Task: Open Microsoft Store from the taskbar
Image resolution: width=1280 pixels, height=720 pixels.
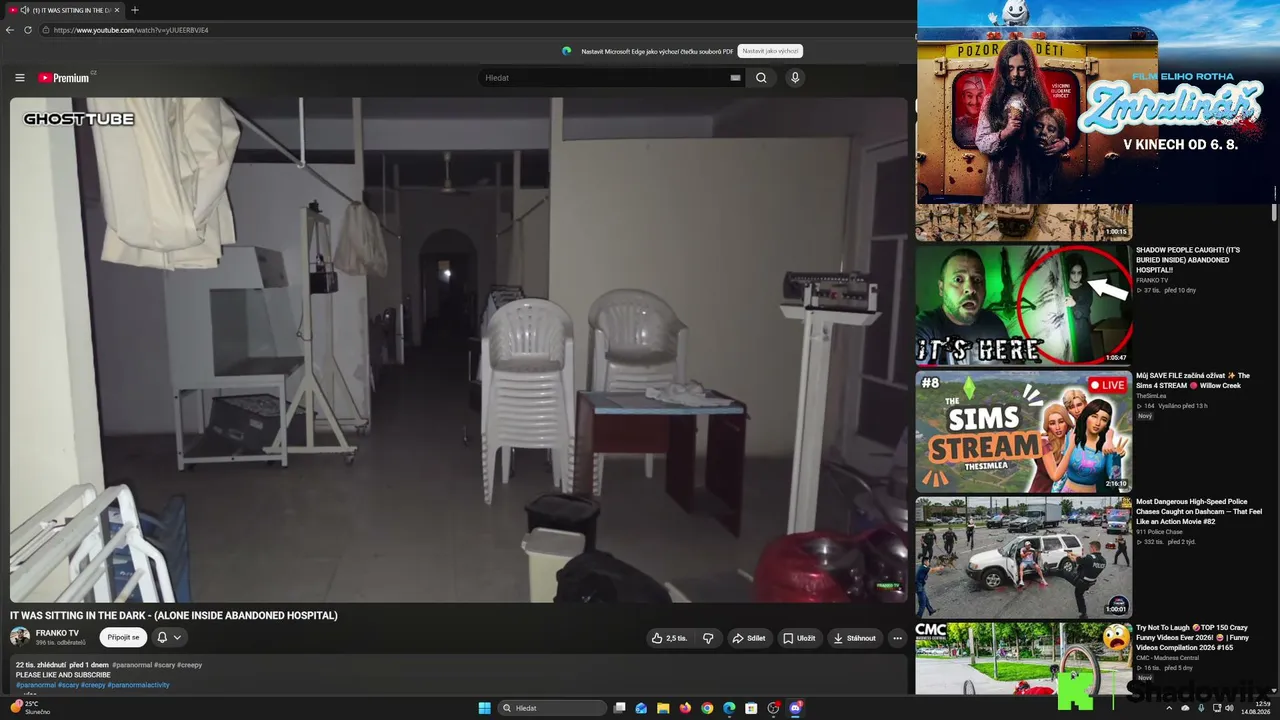Action: (751, 708)
